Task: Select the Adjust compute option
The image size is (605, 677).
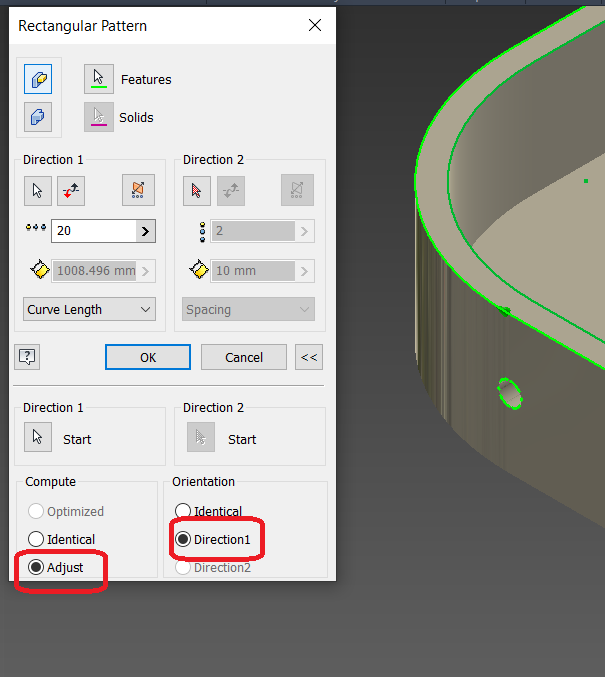Action: tap(55, 567)
